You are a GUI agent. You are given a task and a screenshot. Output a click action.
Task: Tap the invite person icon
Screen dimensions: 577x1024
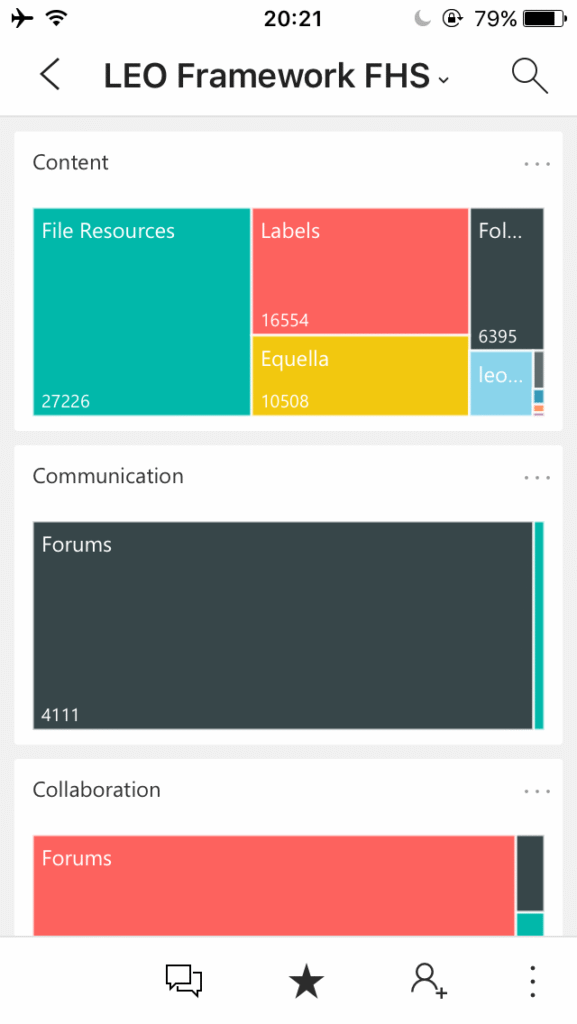click(429, 981)
